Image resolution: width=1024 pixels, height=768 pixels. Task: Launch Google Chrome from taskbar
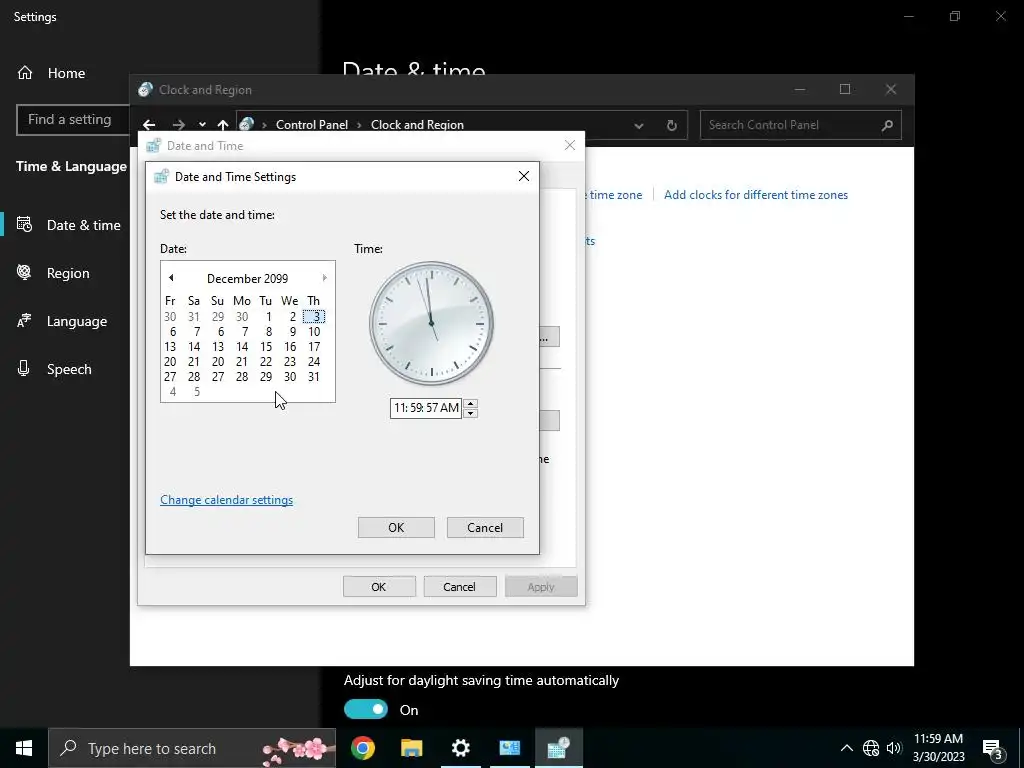tap(362, 748)
